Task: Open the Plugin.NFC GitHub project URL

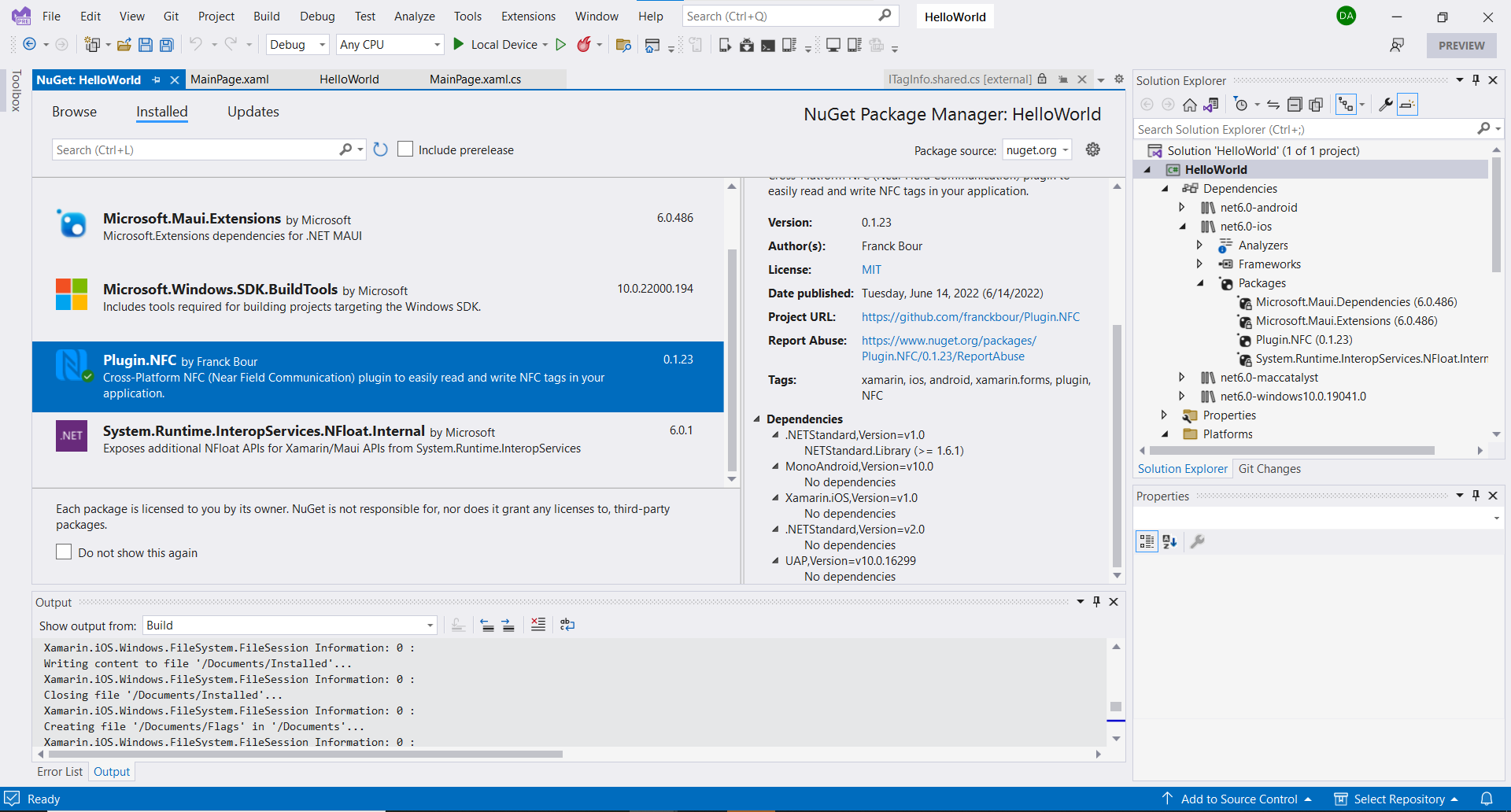Action: (970, 316)
